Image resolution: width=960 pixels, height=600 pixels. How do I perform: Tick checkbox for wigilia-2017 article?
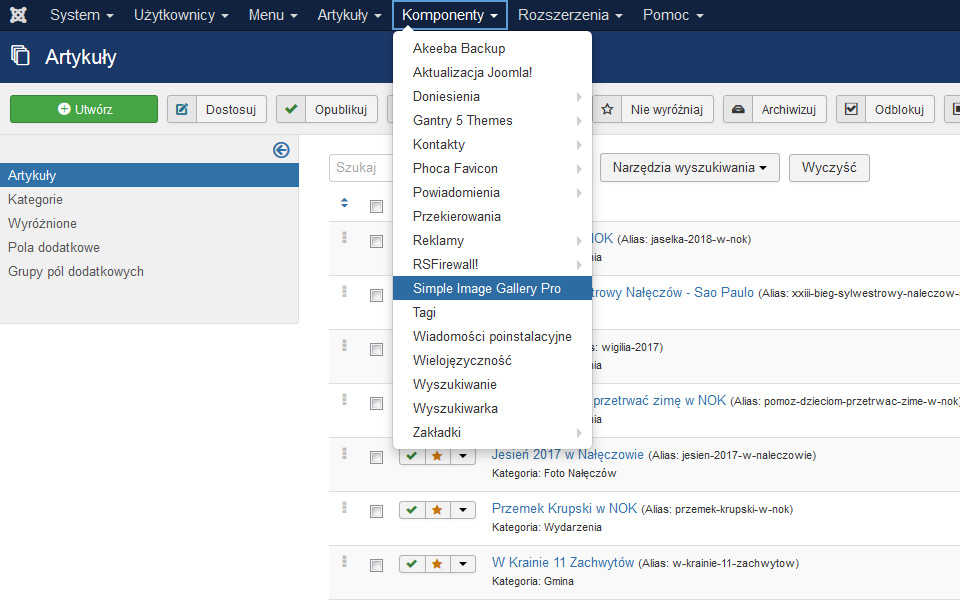(377, 350)
